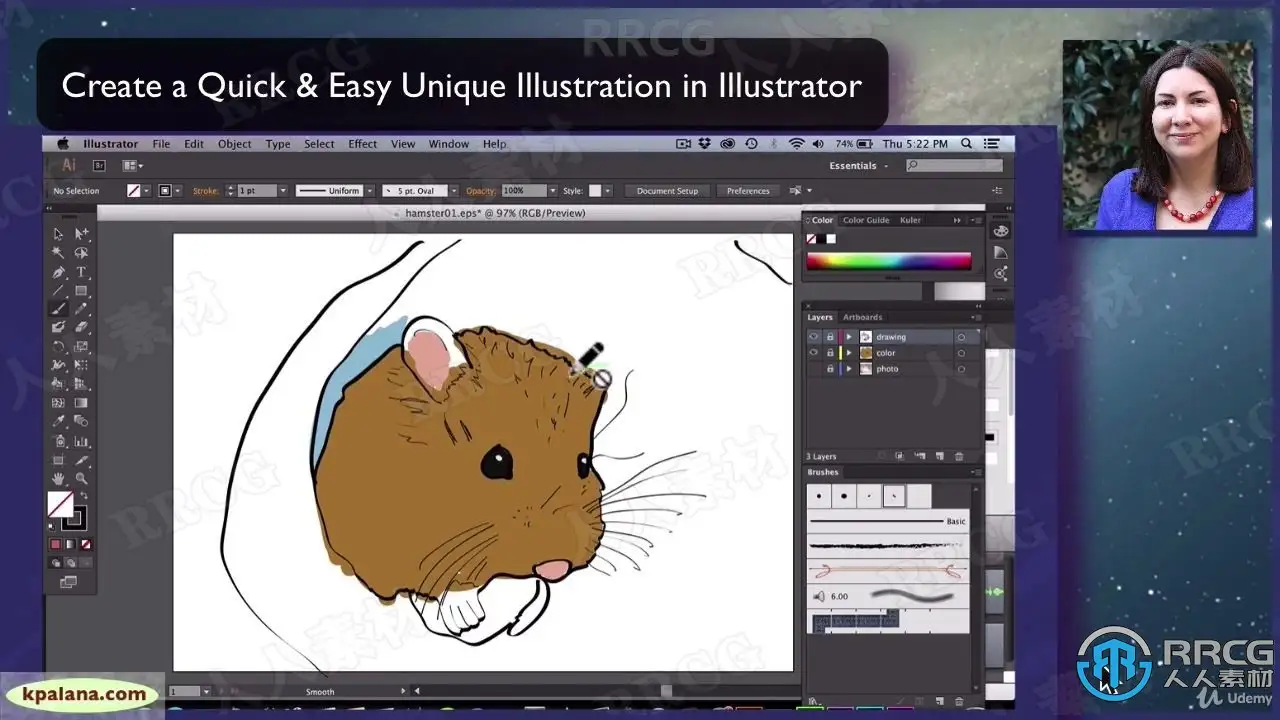Image resolution: width=1280 pixels, height=720 pixels.
Task: Open the stroke weight dropdown
Action: [283, 191]
